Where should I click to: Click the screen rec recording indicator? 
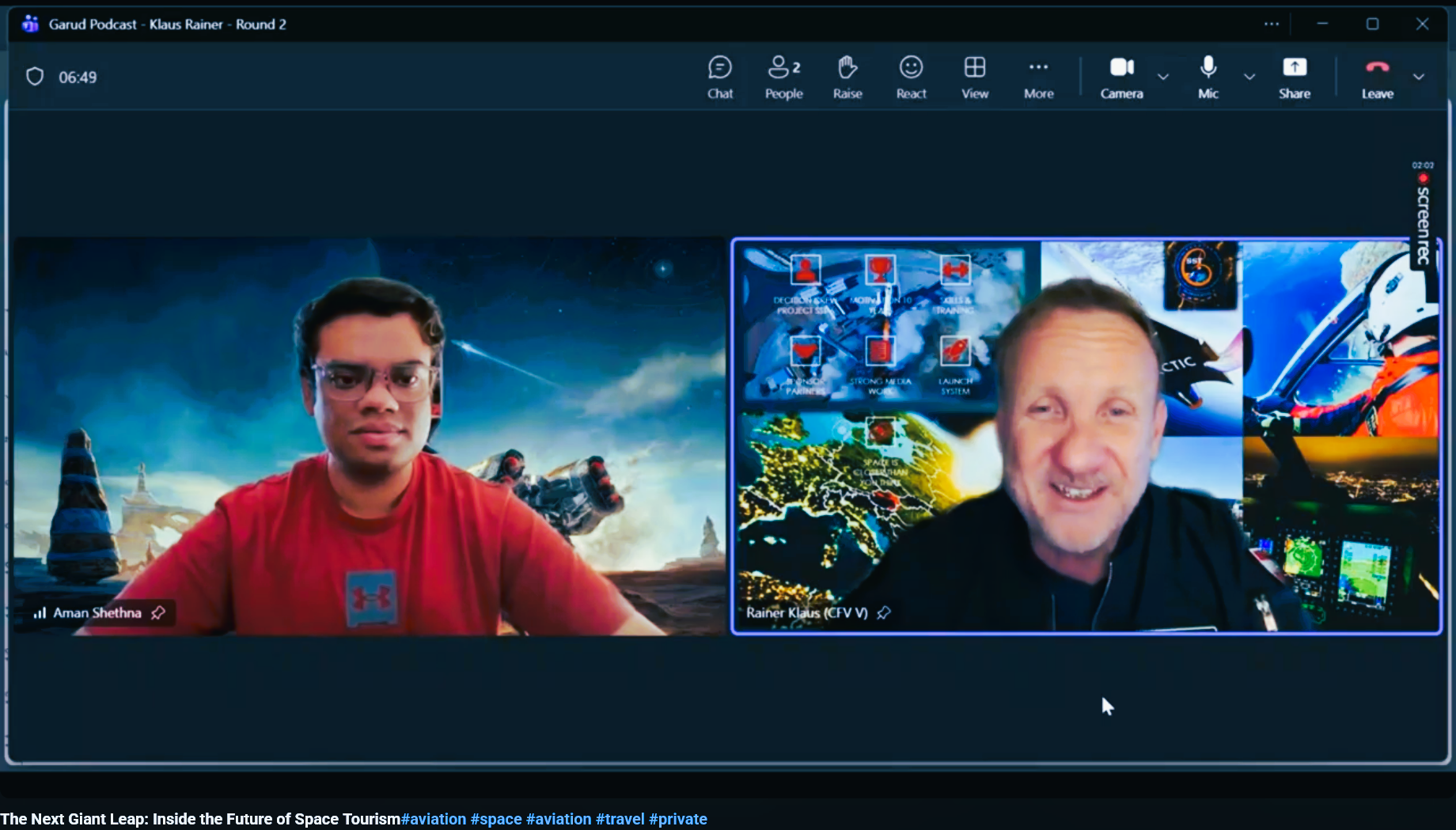pos(1423,215)
